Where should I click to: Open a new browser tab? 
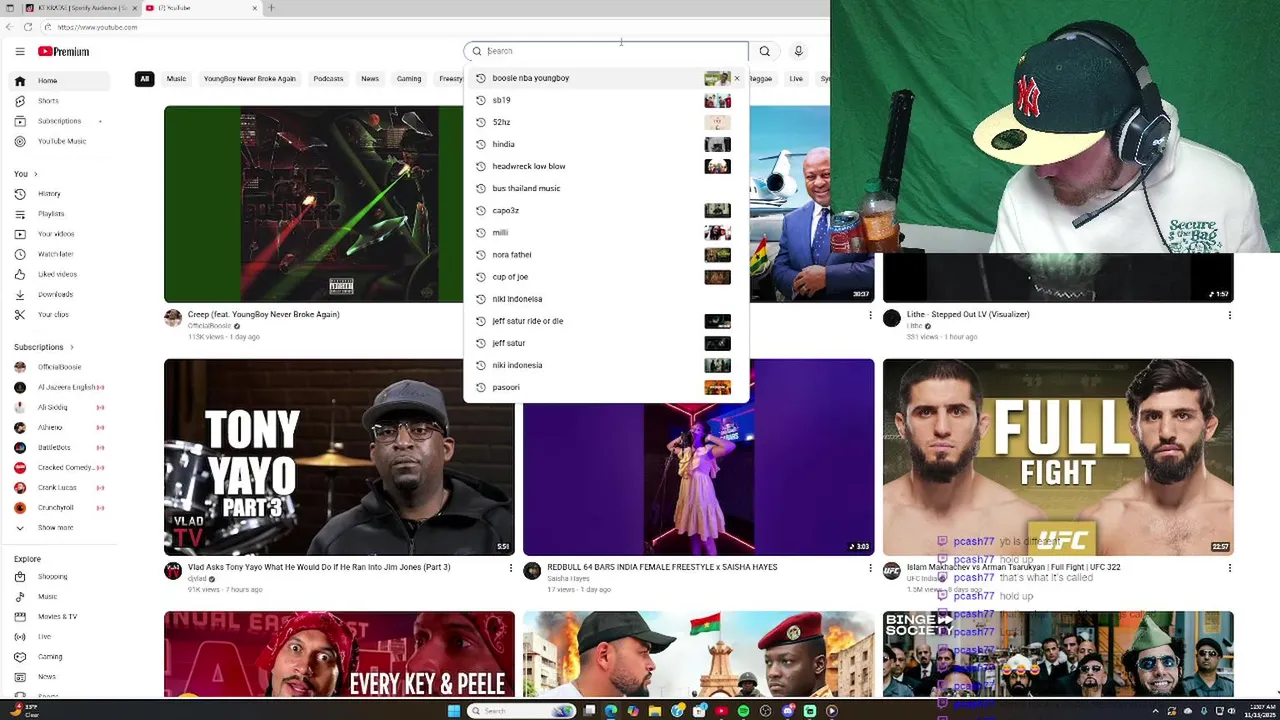(271, 8)
